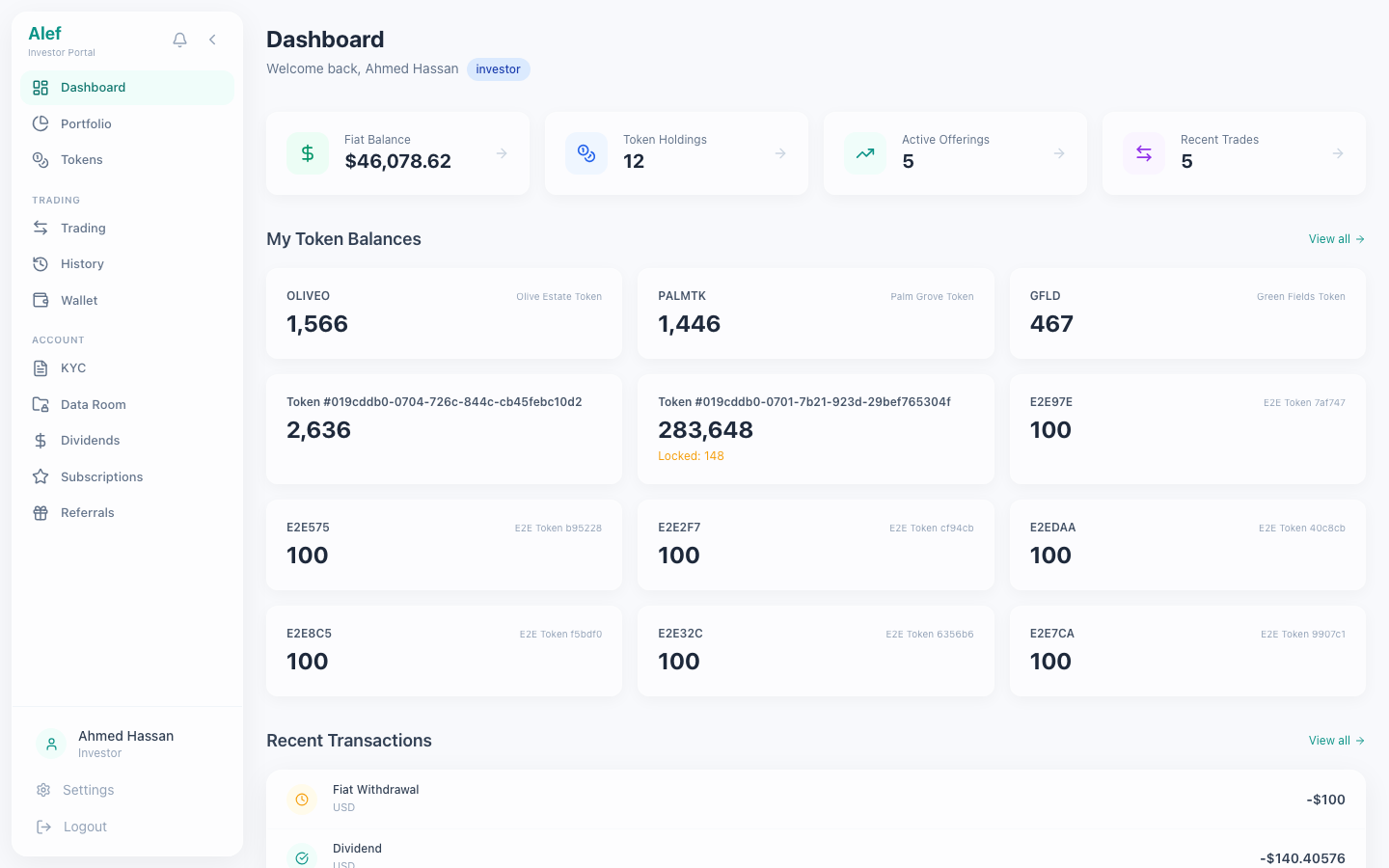1389x868 pixels.
Task: Select the KYC document icon
Action: tap(40, 367)
